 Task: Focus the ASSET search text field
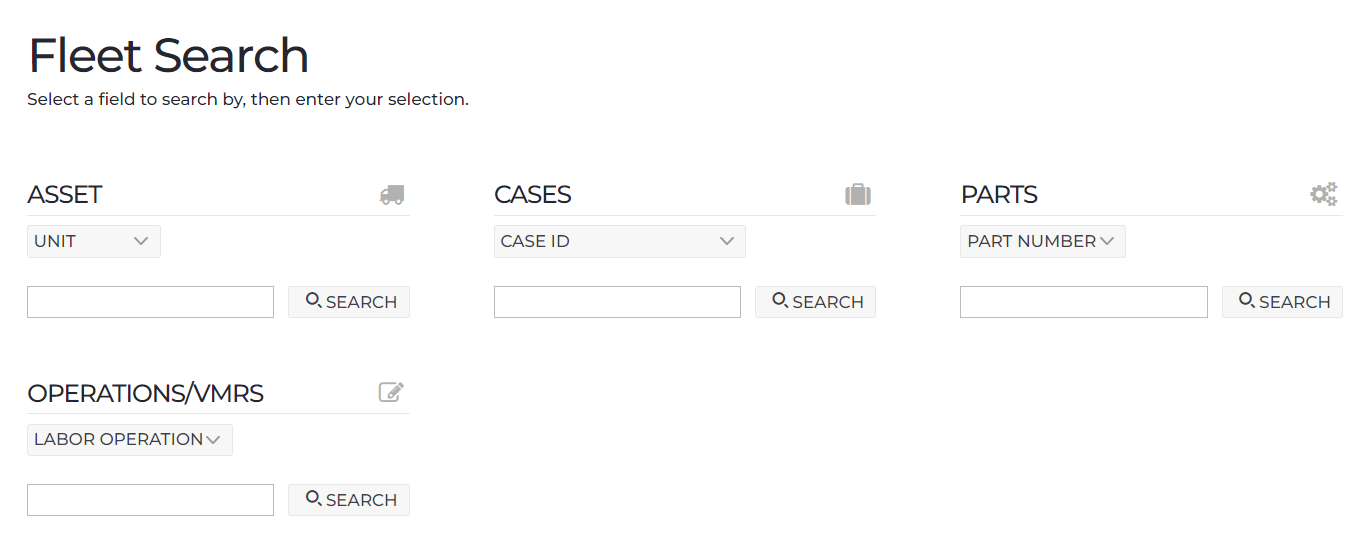coord(150,302)
